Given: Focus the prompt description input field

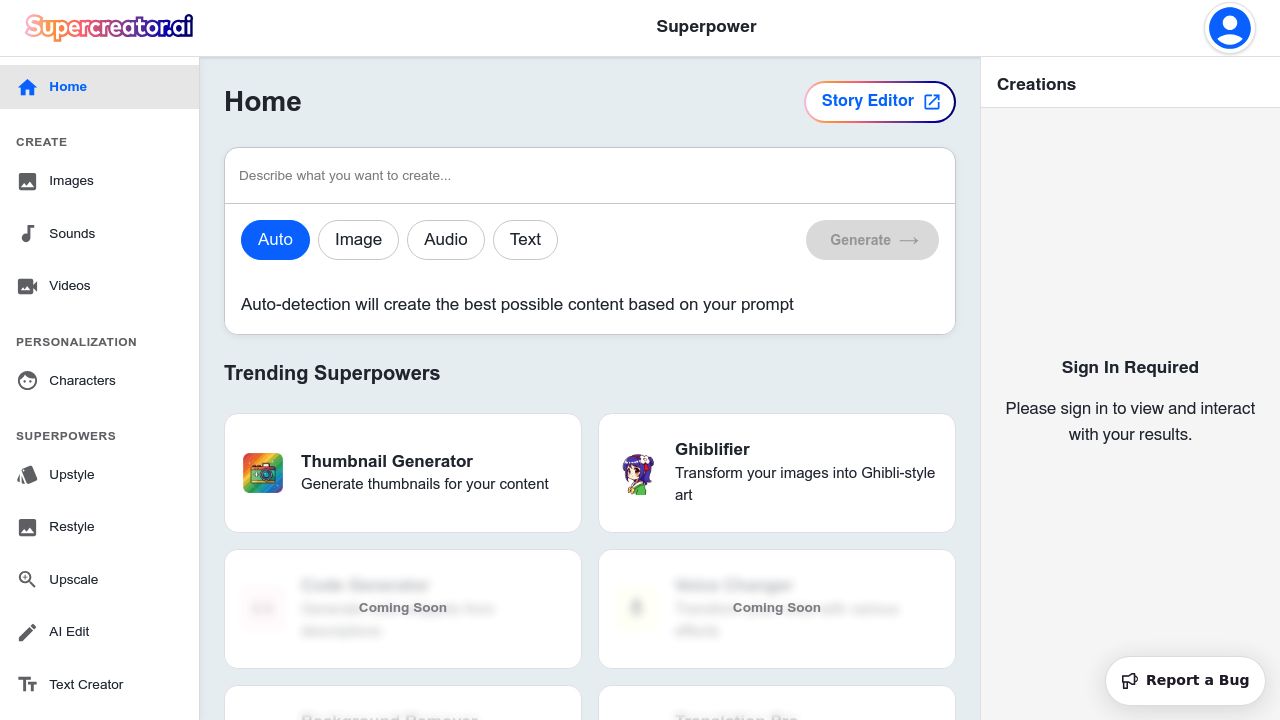Looking at the screenshot, I should [x=590, y=176].
